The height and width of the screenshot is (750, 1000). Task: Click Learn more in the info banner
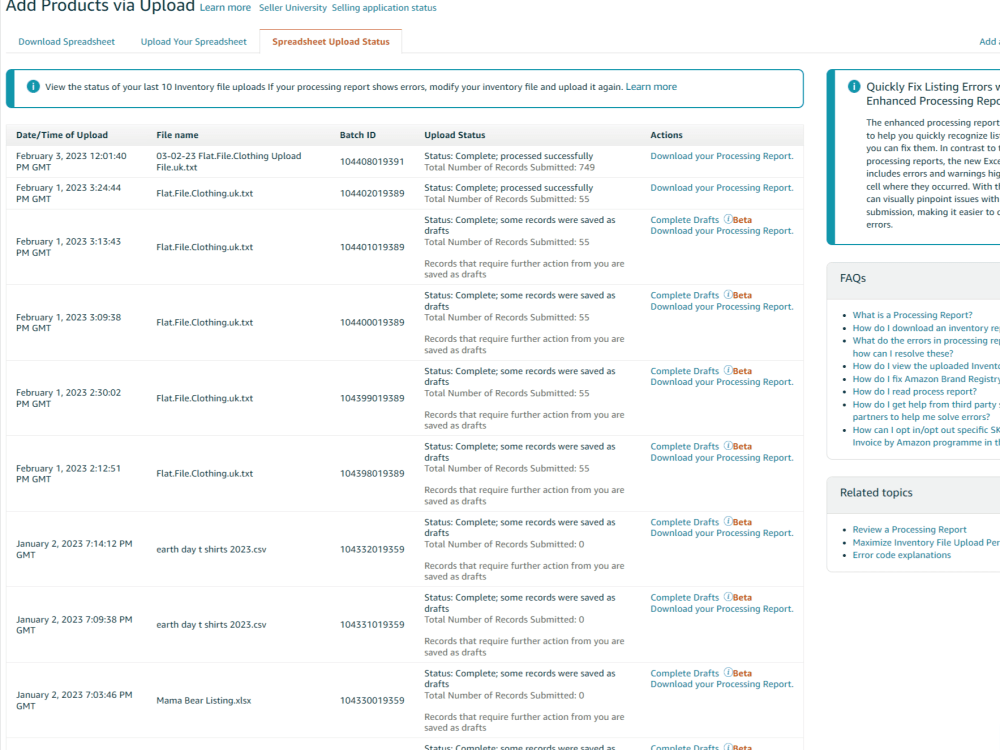pos(651,87)
